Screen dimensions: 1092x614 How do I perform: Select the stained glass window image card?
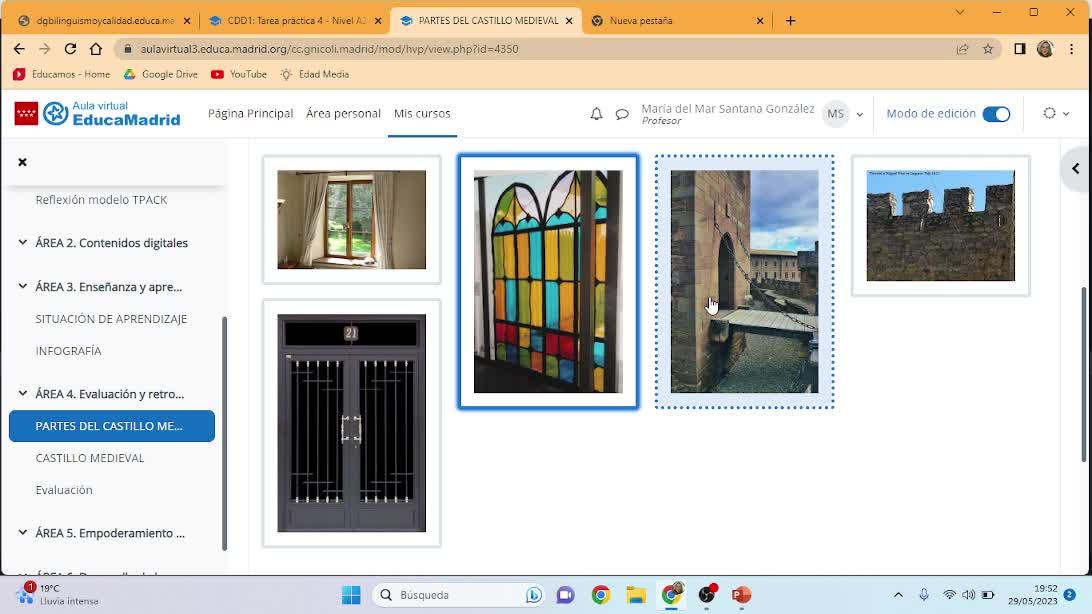pyautogui.click(x=548, y=282)
